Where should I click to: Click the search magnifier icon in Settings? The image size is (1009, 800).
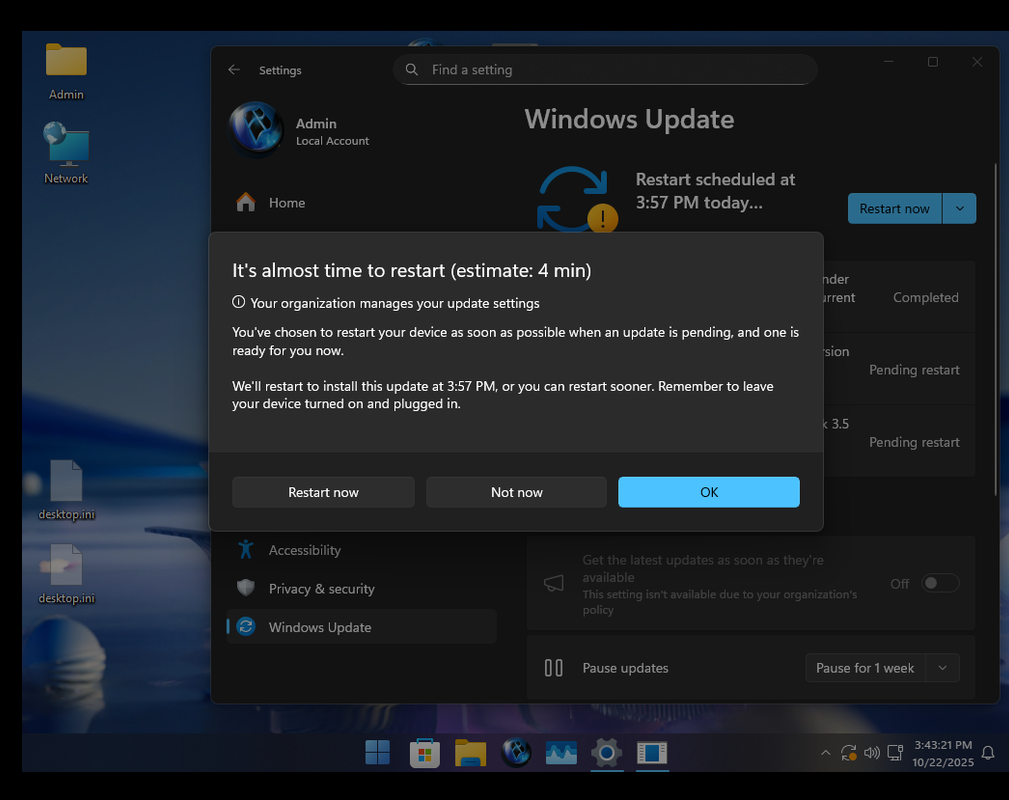click(412, 70)
